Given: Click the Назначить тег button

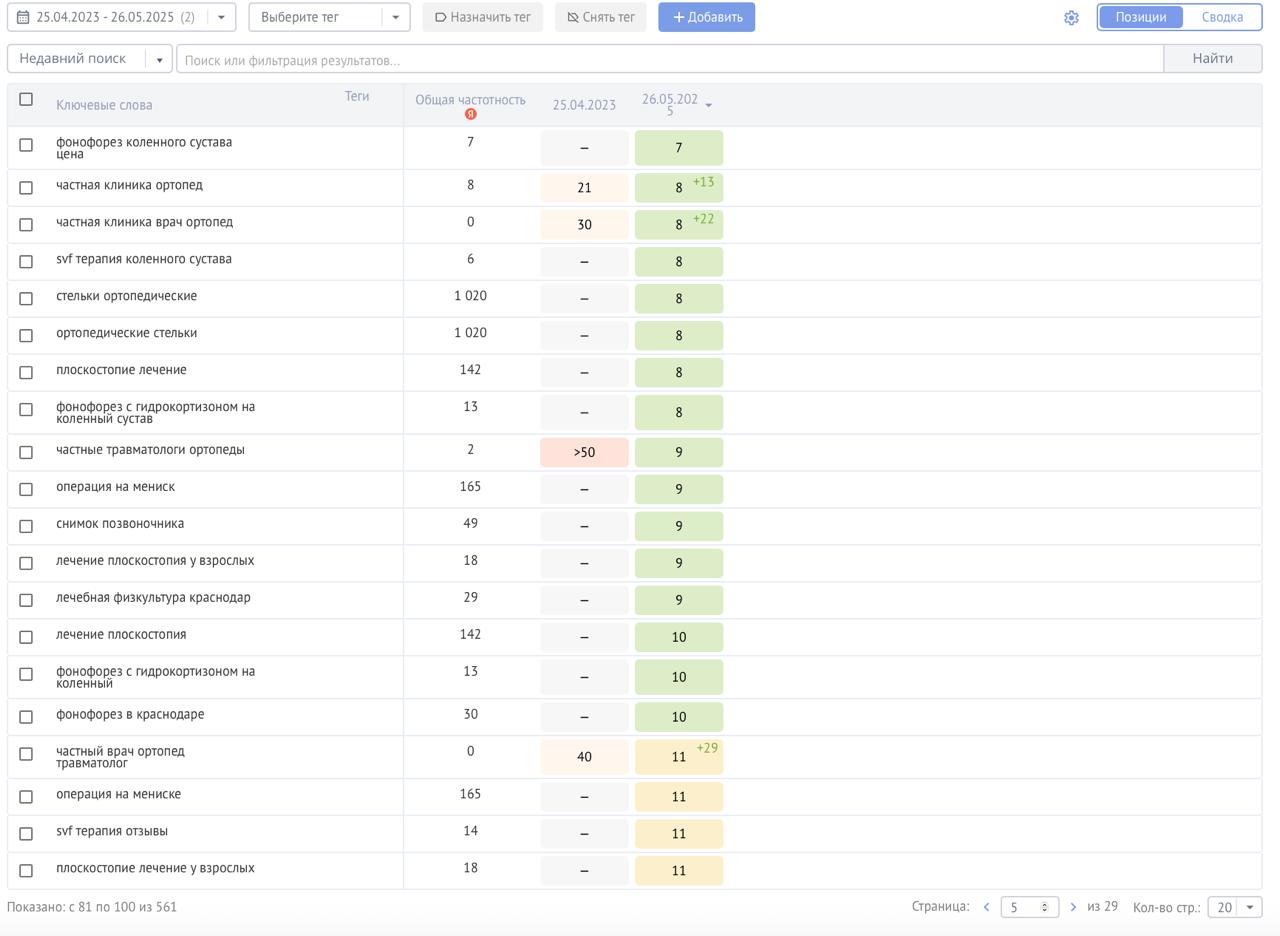Looking at the screenshot, I should 482,17.
